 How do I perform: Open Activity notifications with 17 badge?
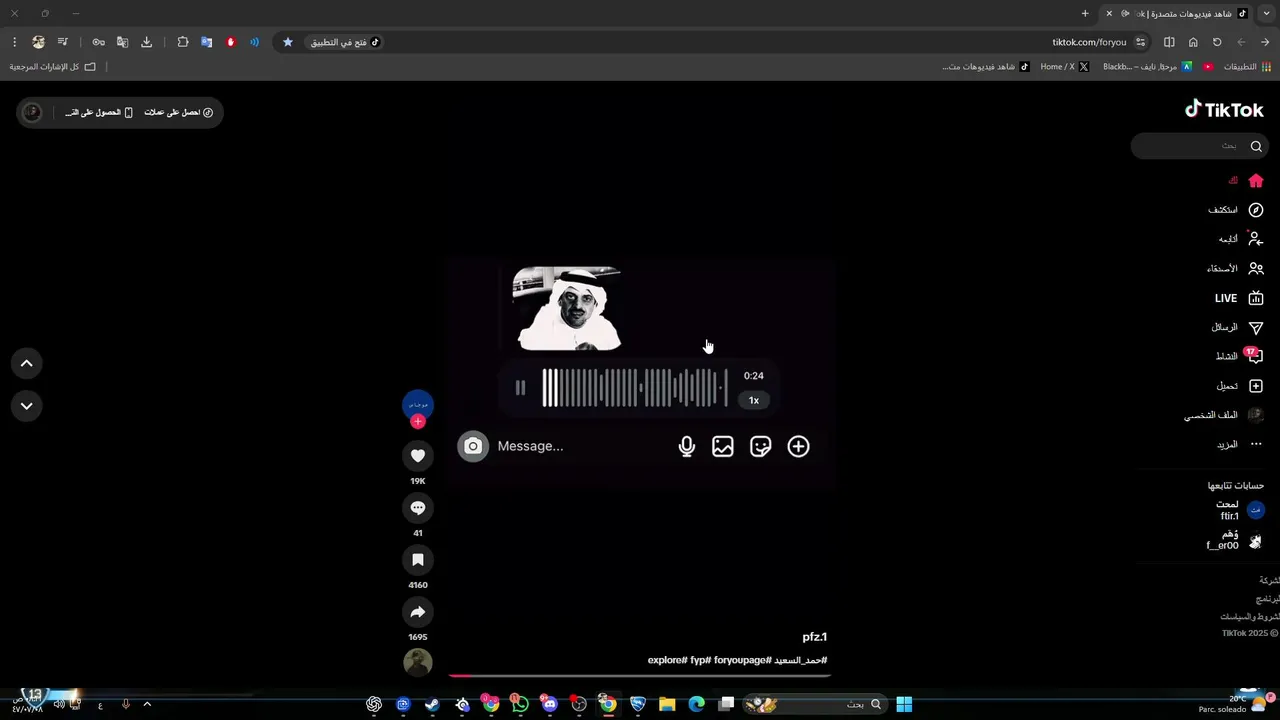click(x=1254, y=356)
